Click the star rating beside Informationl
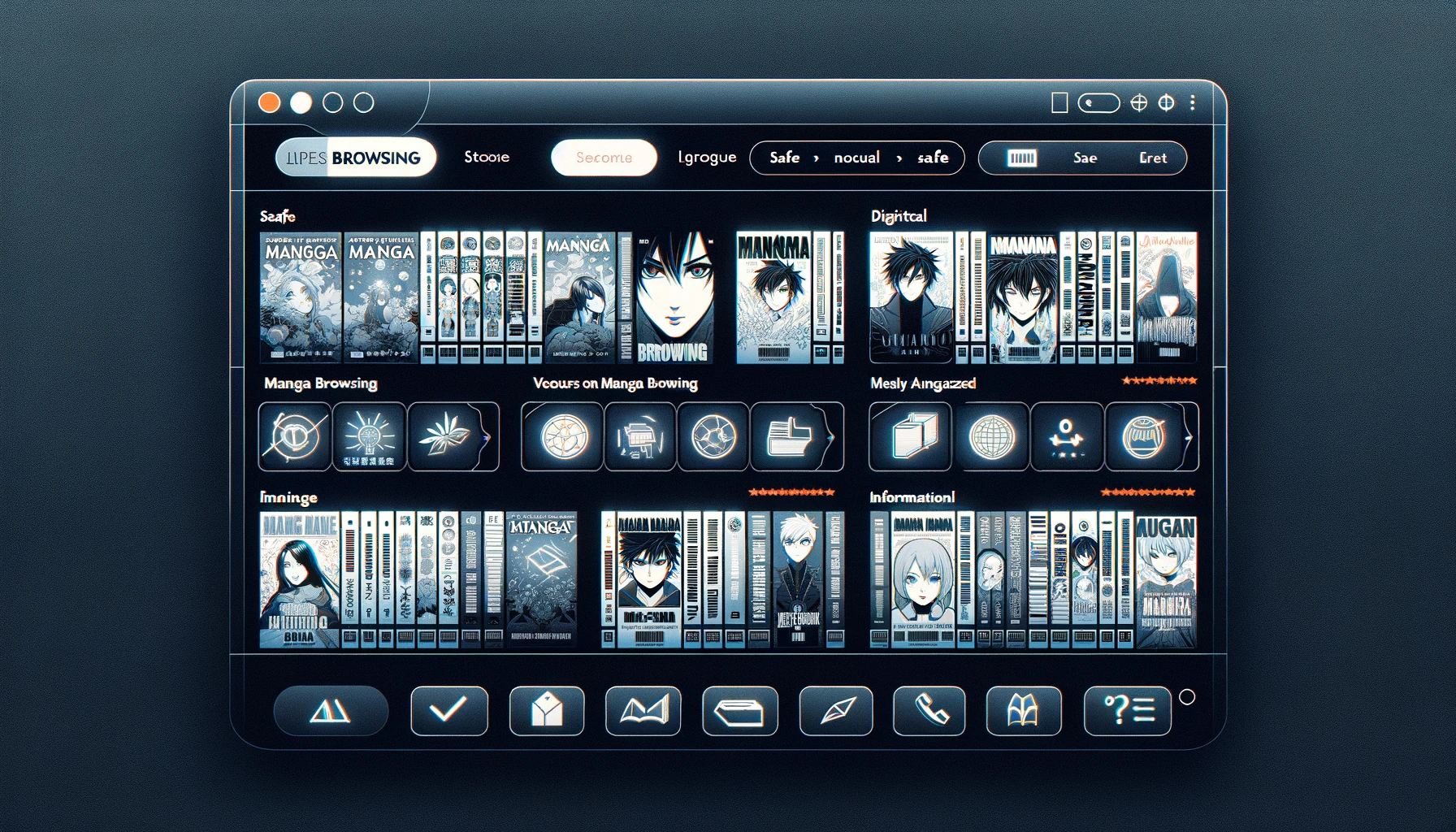1456x832 pixels. click(1147, 492)
